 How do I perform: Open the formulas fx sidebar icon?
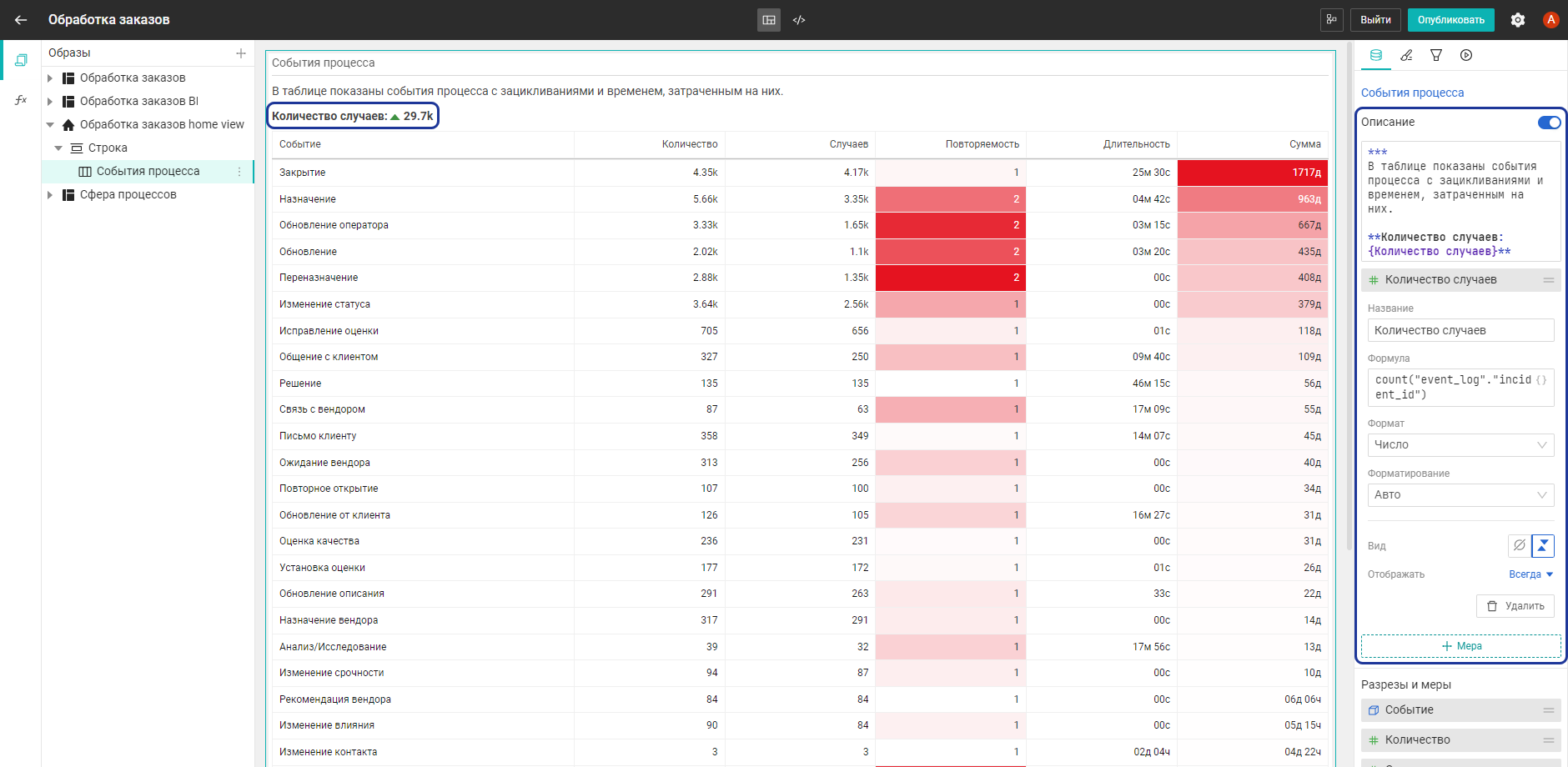pyautogui.click(x=21, y=100)
